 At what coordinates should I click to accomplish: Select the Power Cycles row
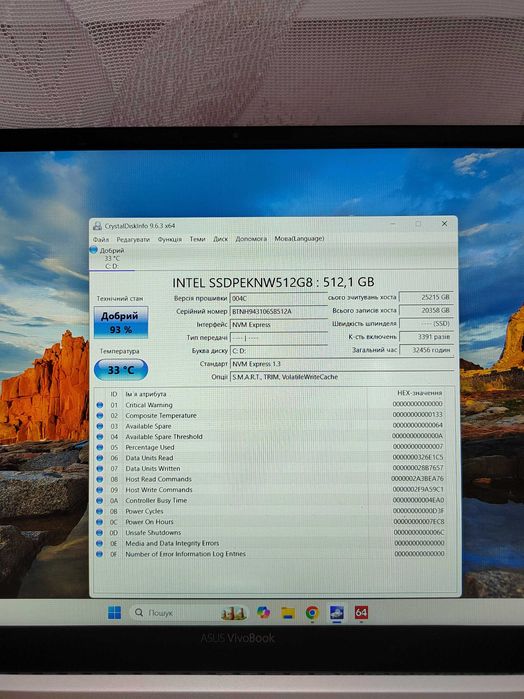tap(272, 511)
